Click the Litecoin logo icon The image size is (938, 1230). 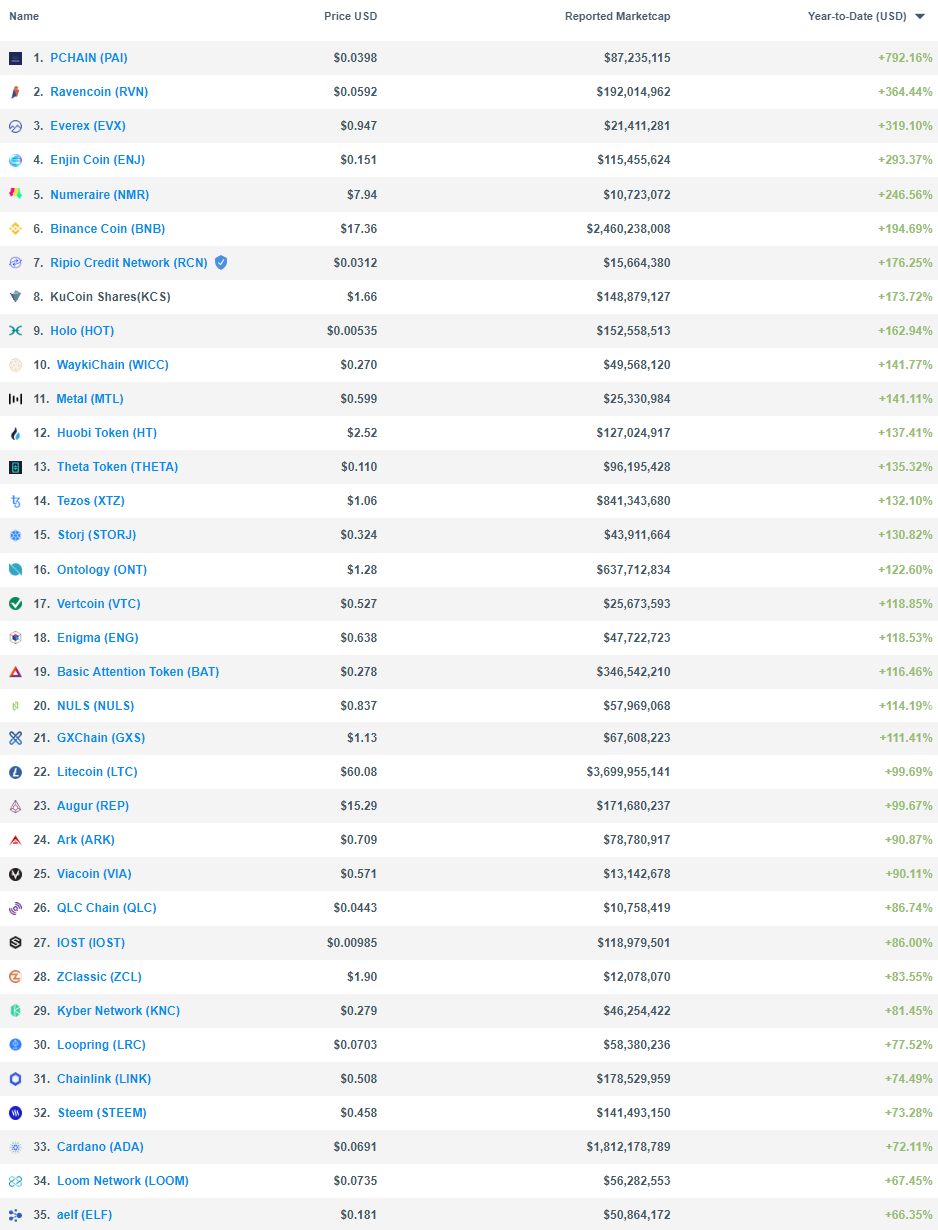(15, 772)
